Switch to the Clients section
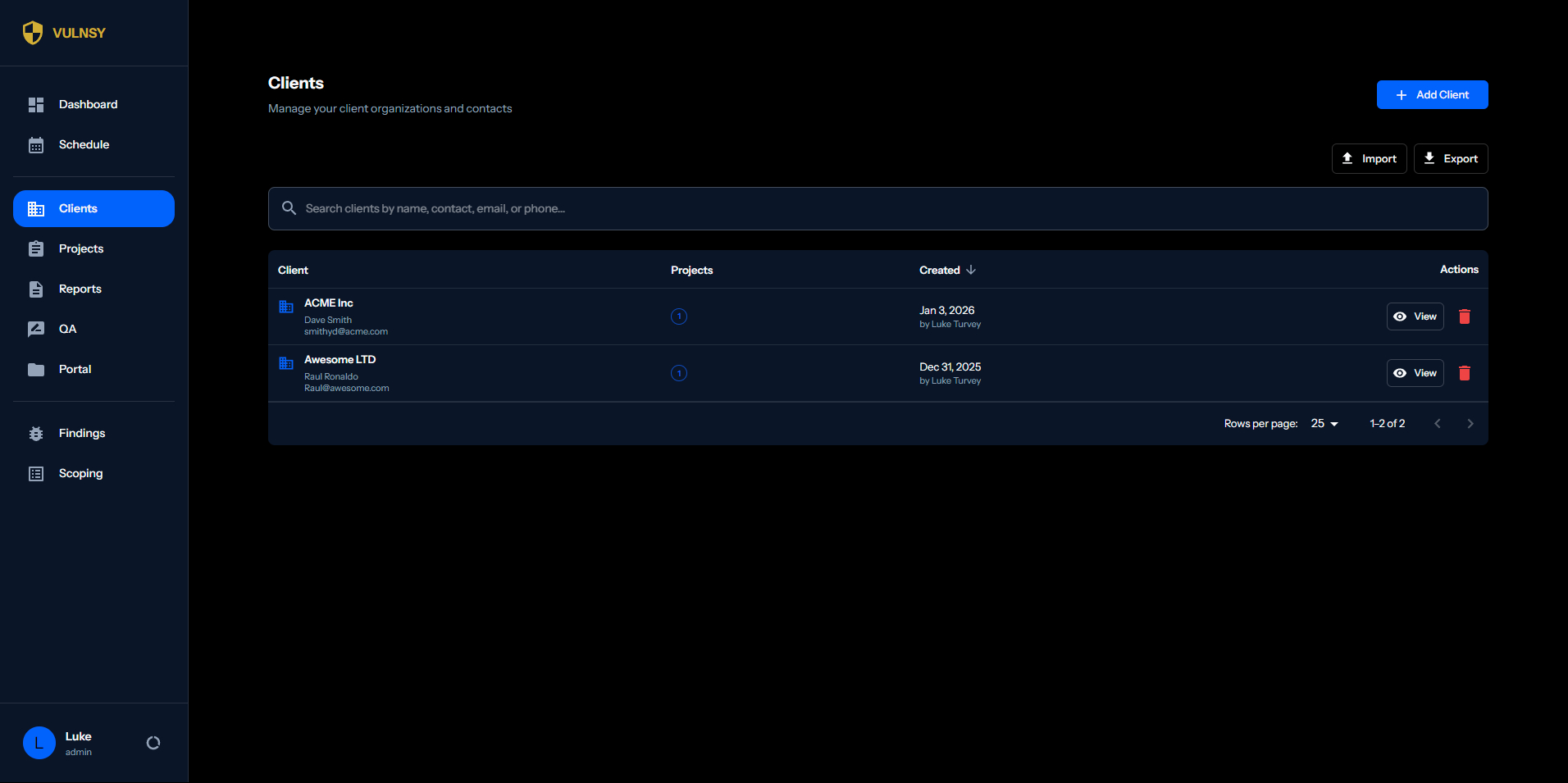The height and width of the screenshot is (783, 1568). tap(78, 208)
